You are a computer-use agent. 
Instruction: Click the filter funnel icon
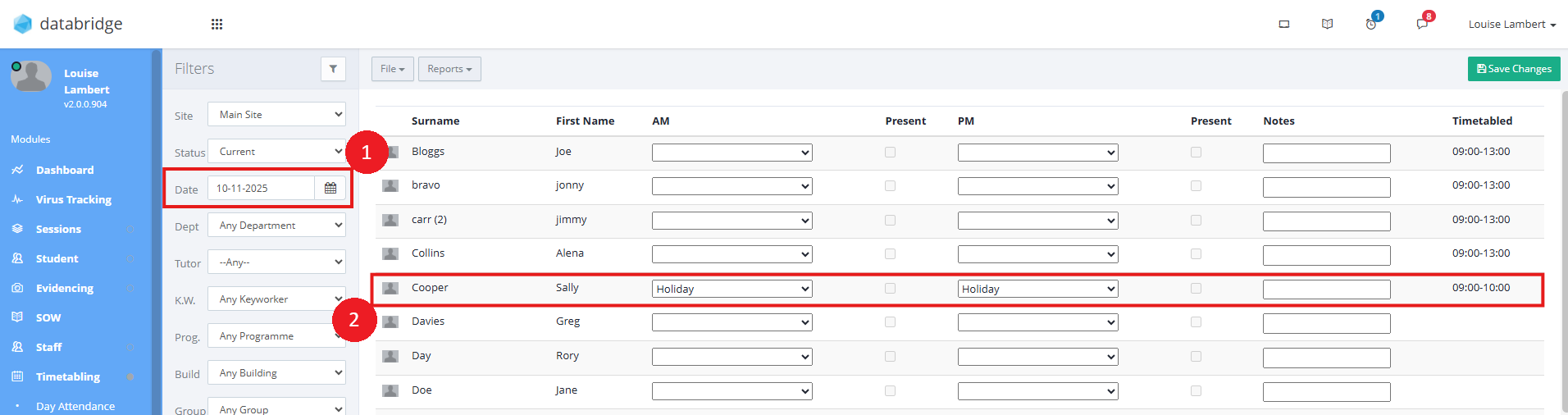pyautogui.click(x=333, y=69)
